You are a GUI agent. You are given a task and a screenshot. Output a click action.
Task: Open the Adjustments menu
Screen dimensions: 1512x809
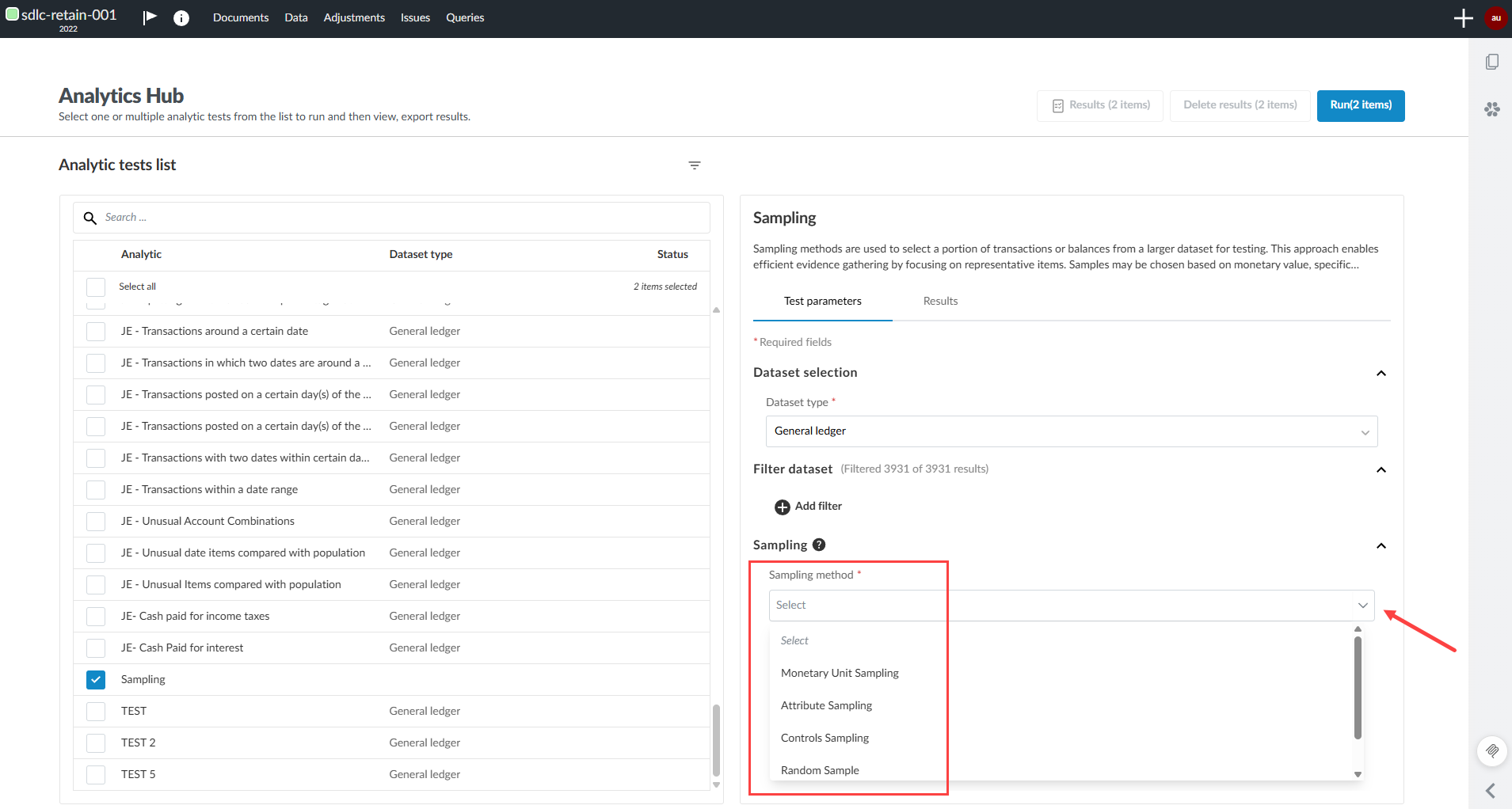(x=354, y=17)
